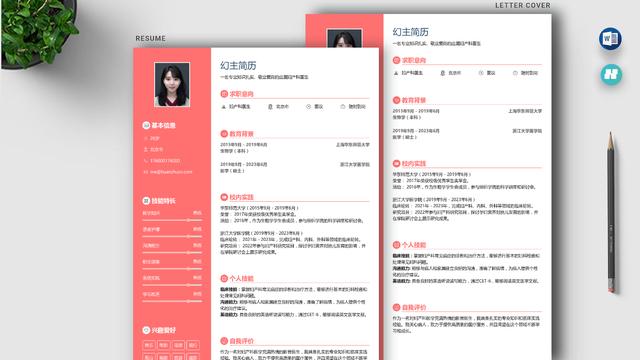Click the last skill level slider in sidebar

click(172, 301)
